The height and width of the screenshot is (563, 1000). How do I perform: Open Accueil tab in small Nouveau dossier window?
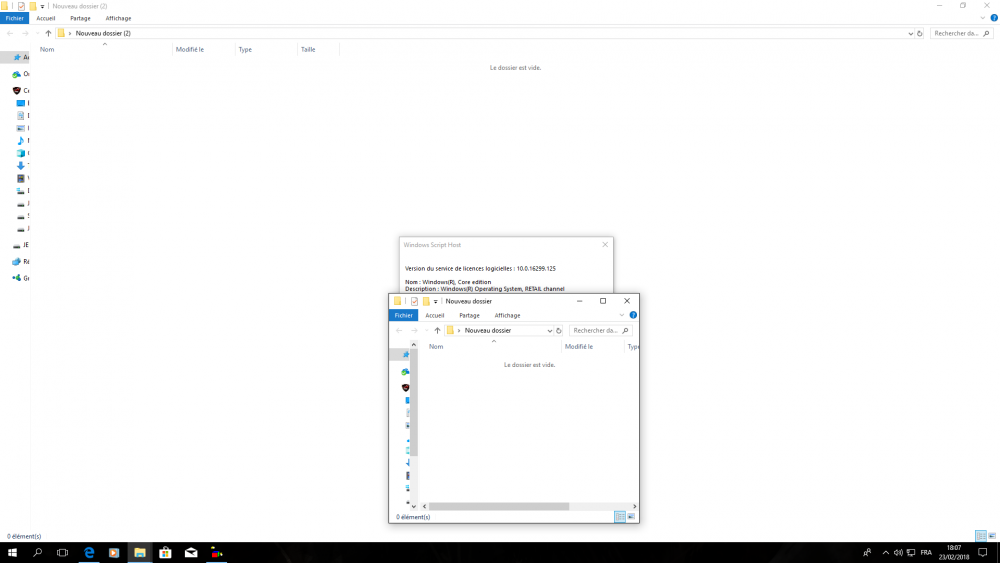point(435,316)
